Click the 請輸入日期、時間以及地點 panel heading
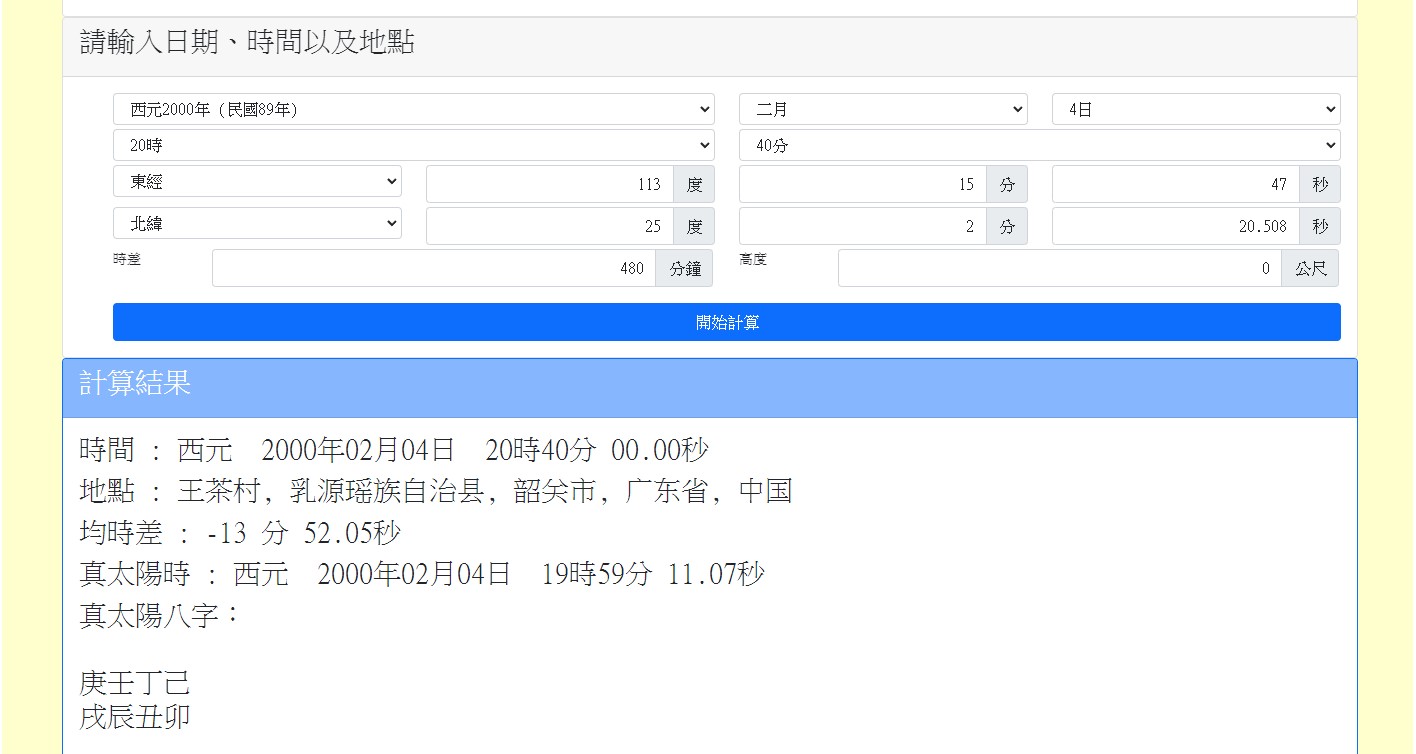The image size is (1416, 754). coord(247,43)
